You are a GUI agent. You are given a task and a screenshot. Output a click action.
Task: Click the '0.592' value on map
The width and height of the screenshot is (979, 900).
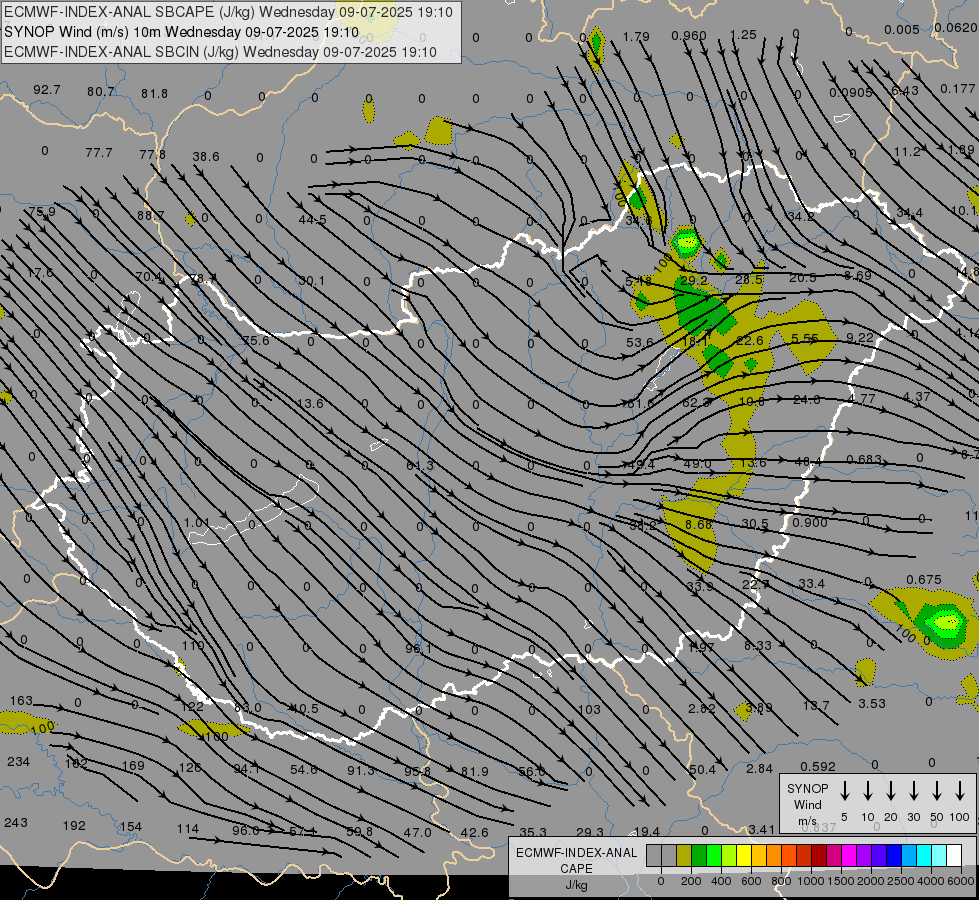click(x=817, y=766)
